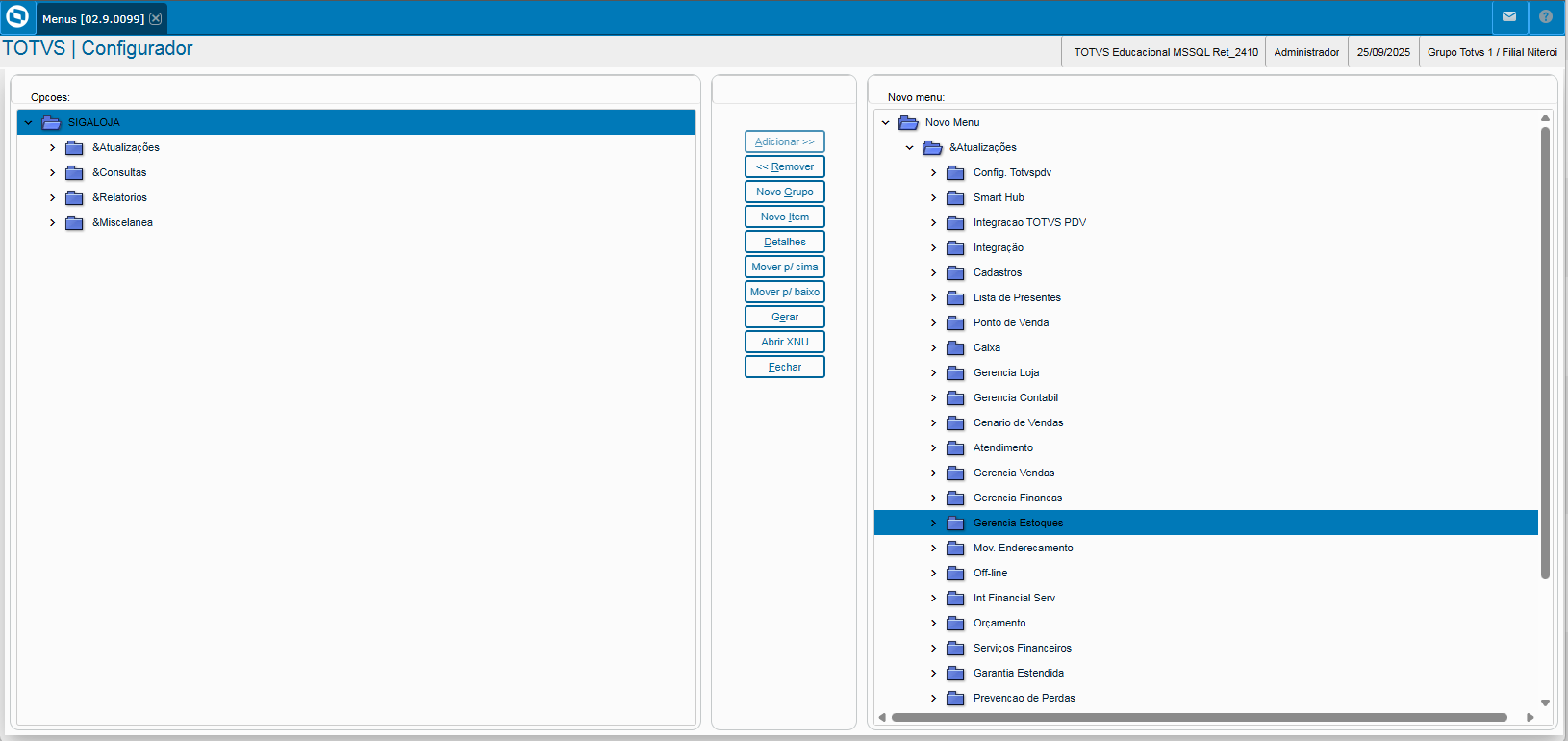Click the Administrador user field in header
The width and height of the screenshot is (1568, 741).
click(x=1306, y=52)
